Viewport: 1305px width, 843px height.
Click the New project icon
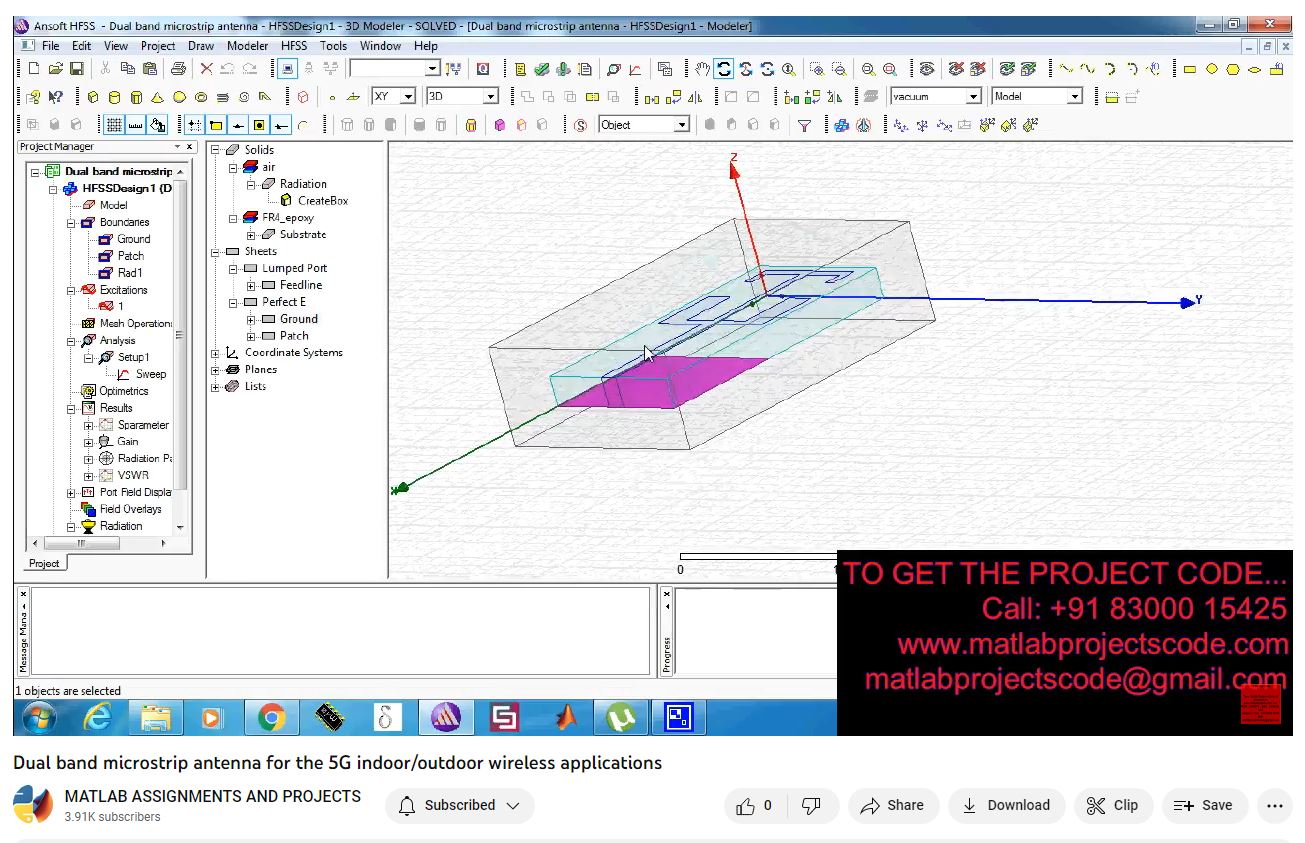pos(34,69)
